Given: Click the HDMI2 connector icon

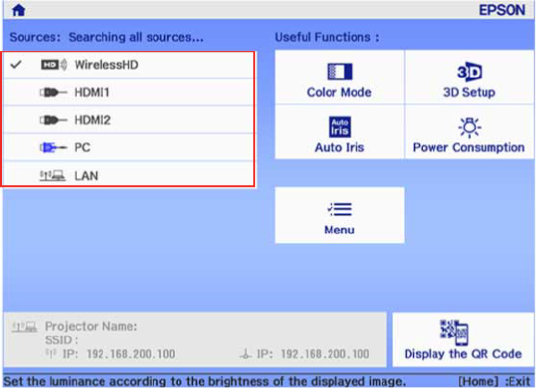Looking at the screenshot, I should coord(53,120).
